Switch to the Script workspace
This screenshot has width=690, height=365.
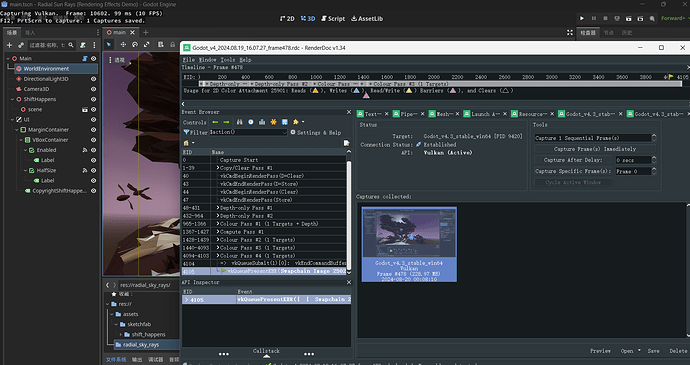click(x=333, y=18)
